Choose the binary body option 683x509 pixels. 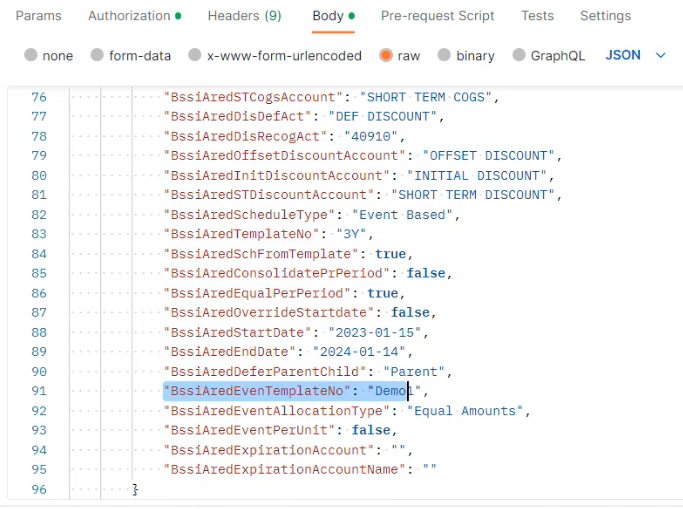tap(466, 55)
